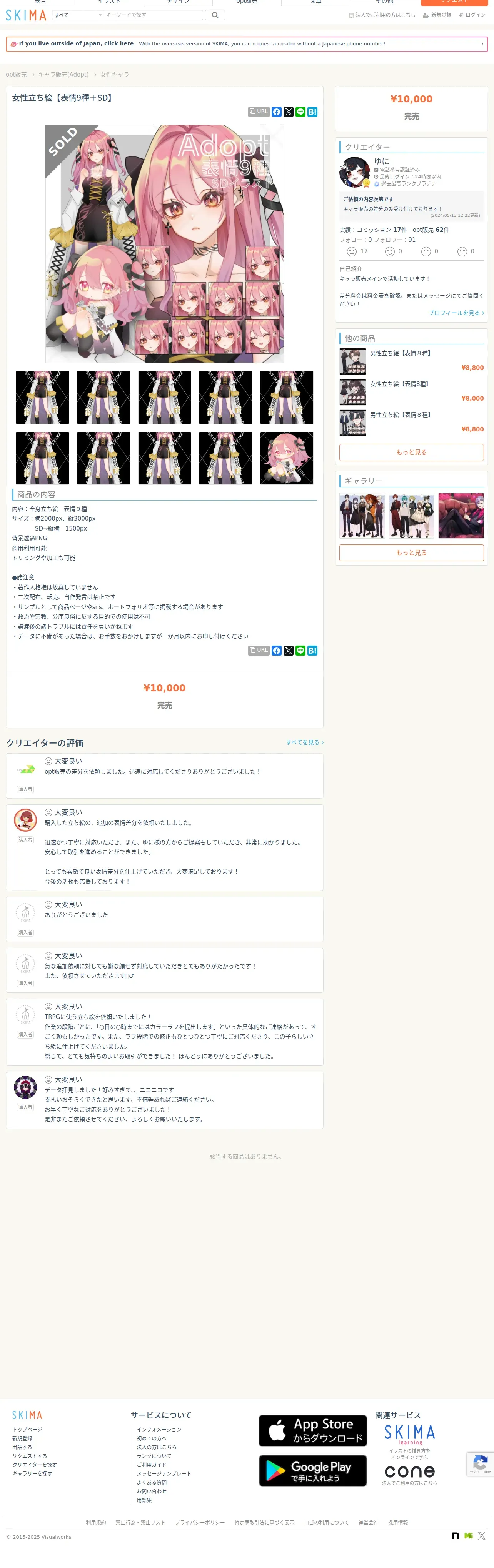Image resolution: width=494 pixels, height=1568 pixels.
Task: Click footer SKIMA logo
Action: pyautogui.click(x=27, y=1415)
